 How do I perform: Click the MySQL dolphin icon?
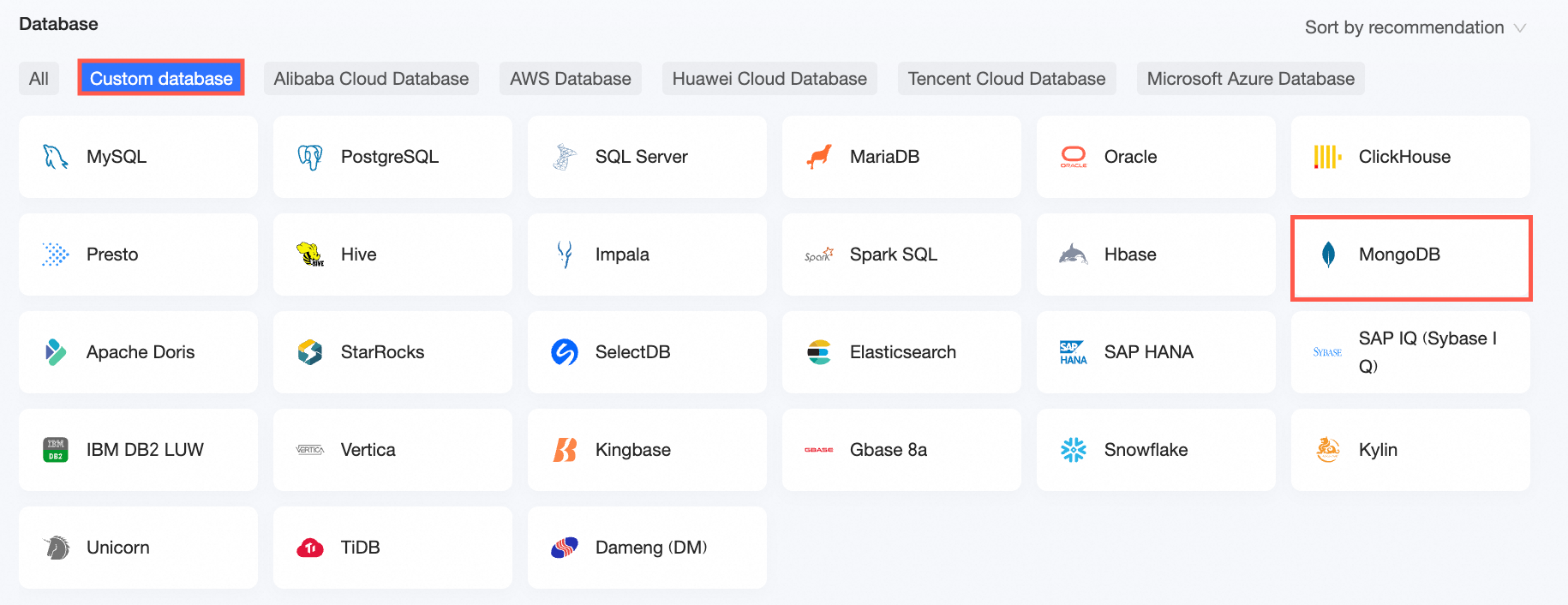click(56, 157)
